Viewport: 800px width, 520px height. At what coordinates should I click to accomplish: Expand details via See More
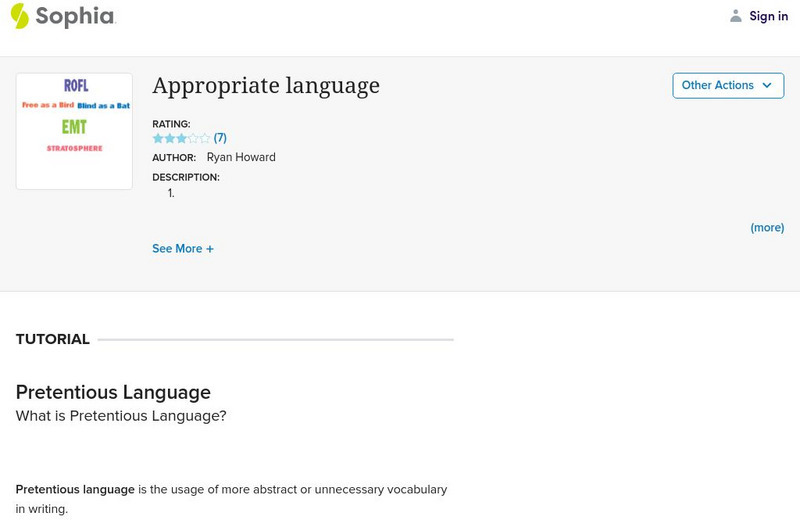[x=177, y=249]
